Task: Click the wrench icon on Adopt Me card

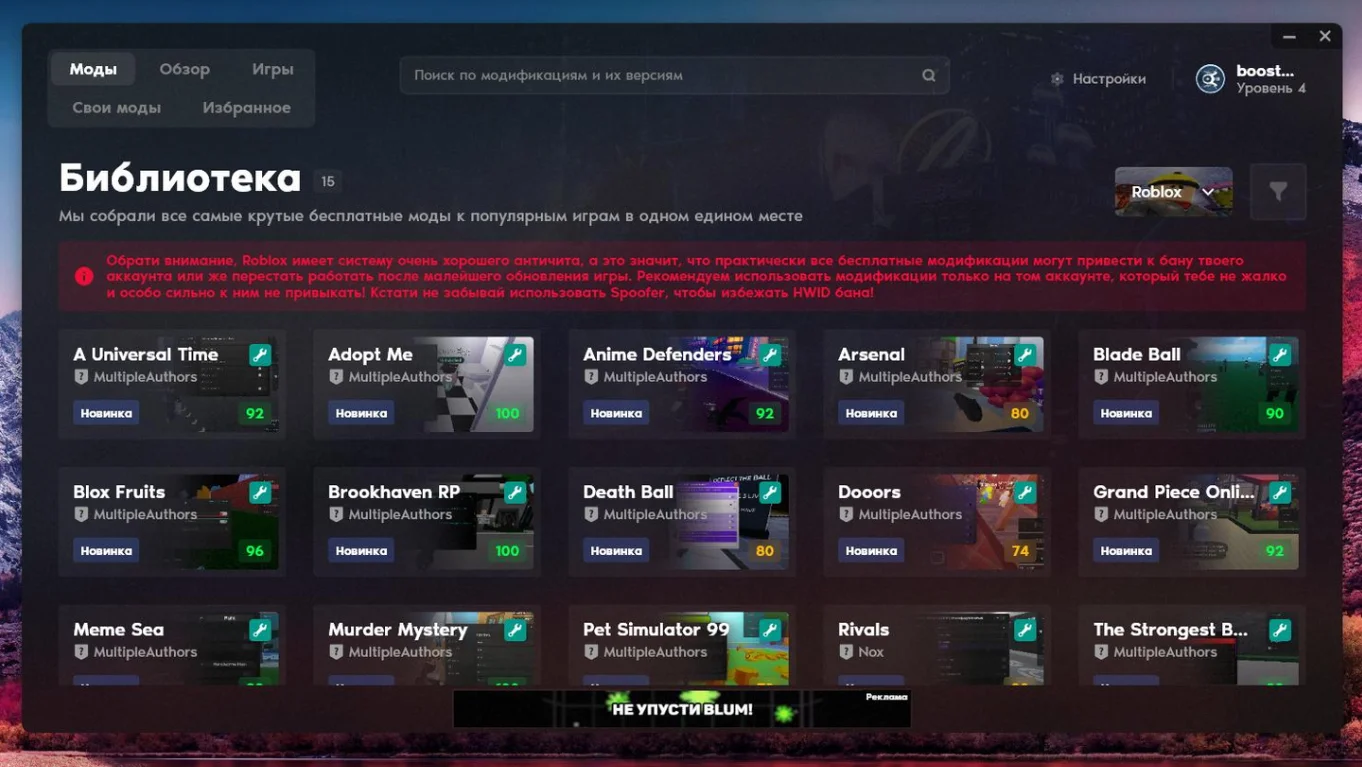Action: coord(515,355)
